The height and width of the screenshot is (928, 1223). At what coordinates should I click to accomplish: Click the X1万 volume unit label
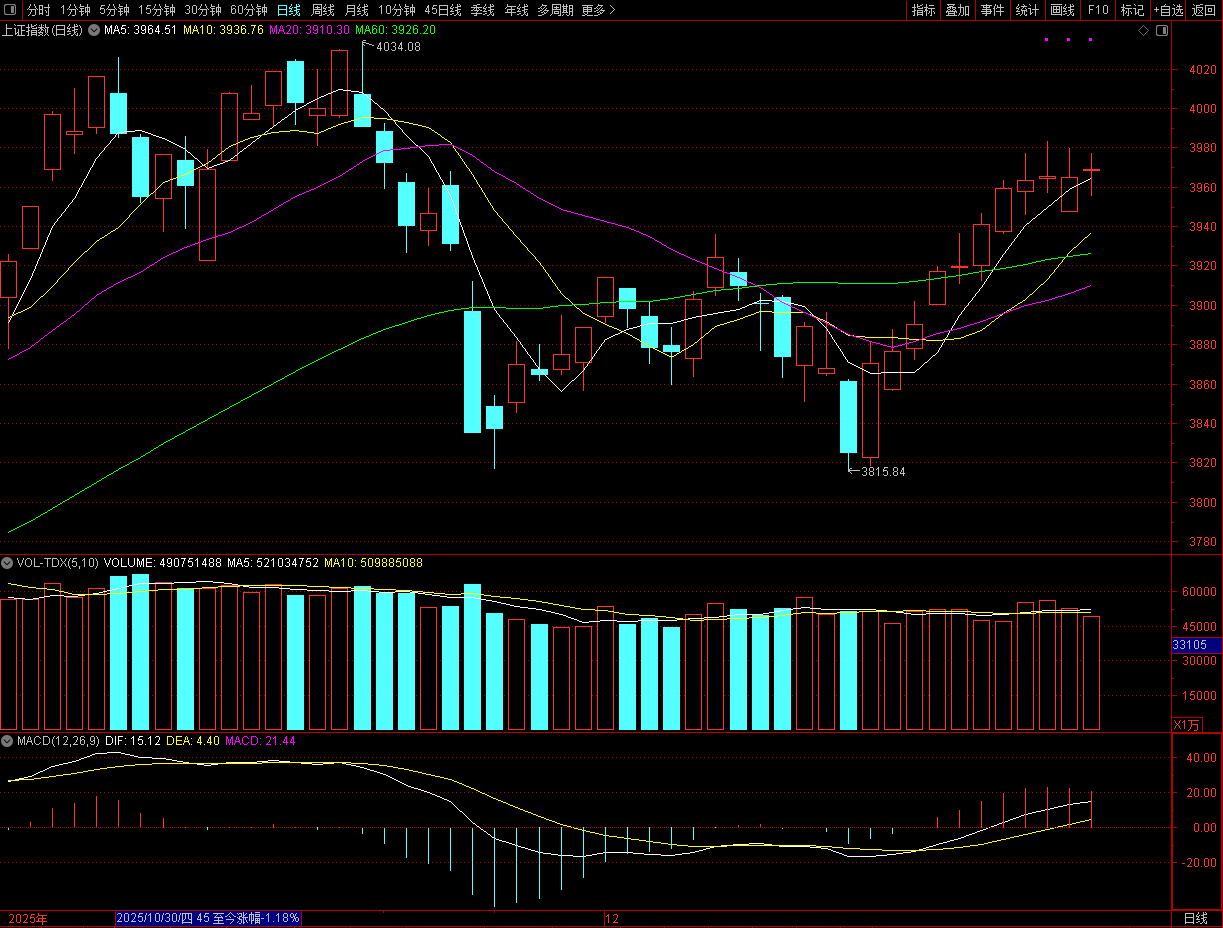(1187, 724)
